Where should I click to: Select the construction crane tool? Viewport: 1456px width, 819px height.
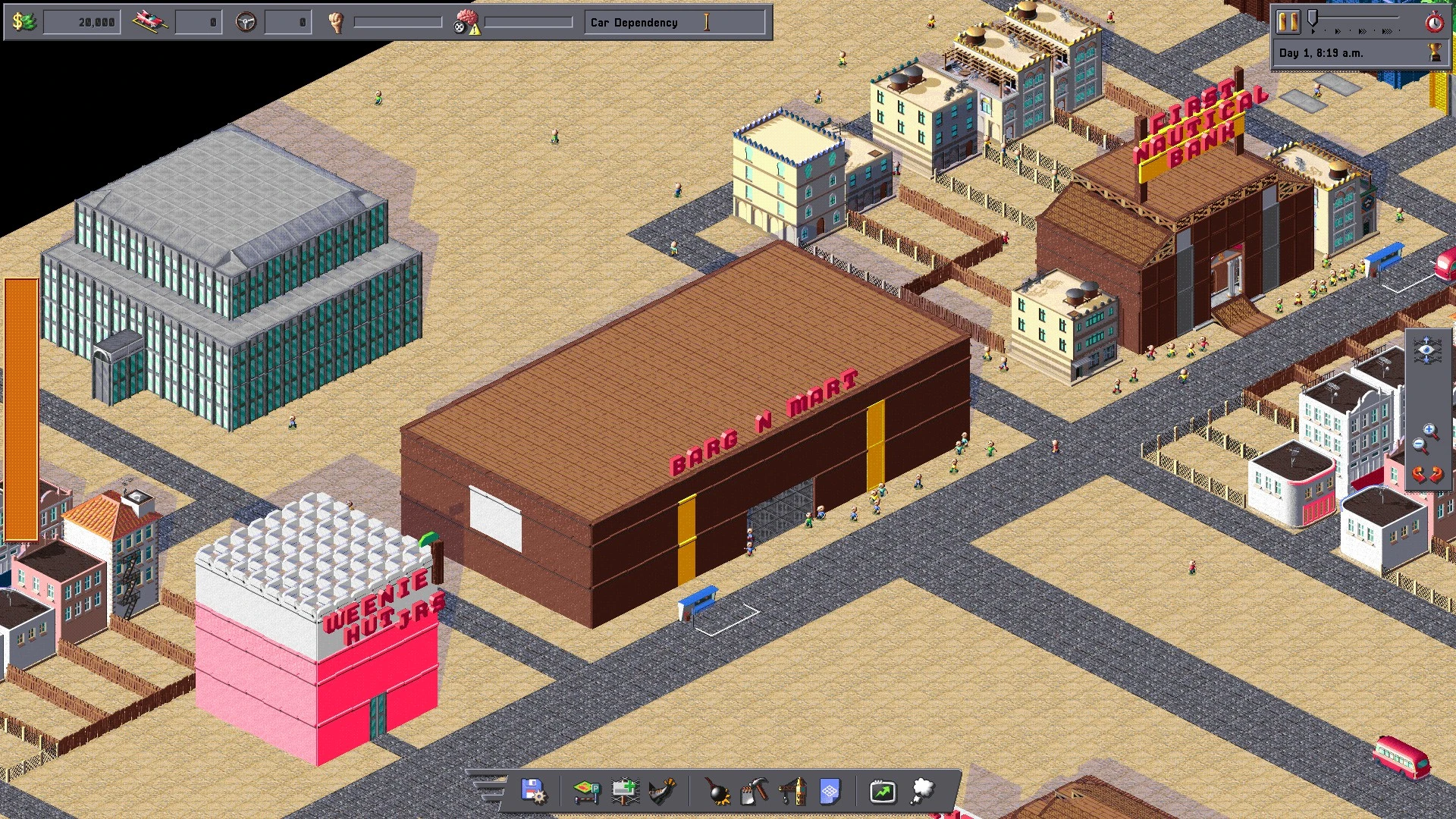point(792,792)
